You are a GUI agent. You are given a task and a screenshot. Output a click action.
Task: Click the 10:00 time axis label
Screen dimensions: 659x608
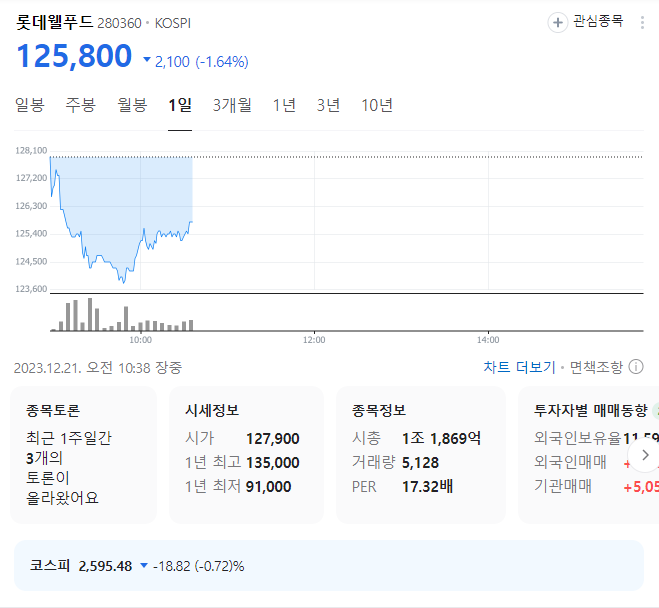click(x=140, y=340)
